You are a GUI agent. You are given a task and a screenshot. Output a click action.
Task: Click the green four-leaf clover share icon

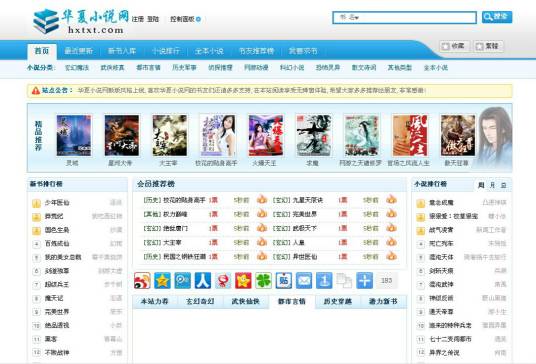pos(263,281)
